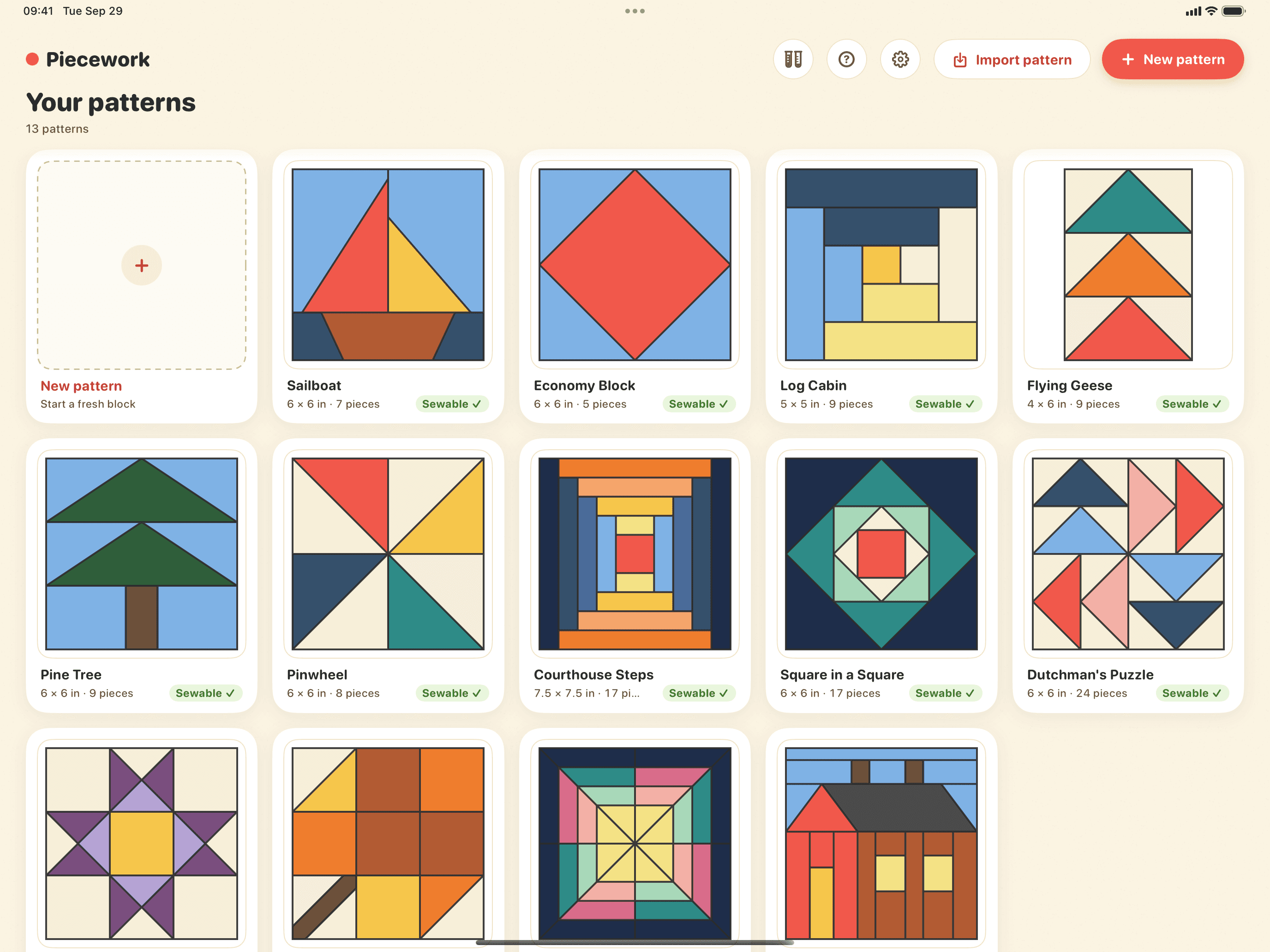Click the Sewable badge on Sailboat
Image resolution: width=1270 pixels, height=952 pixels.
(x=452, y=404)
